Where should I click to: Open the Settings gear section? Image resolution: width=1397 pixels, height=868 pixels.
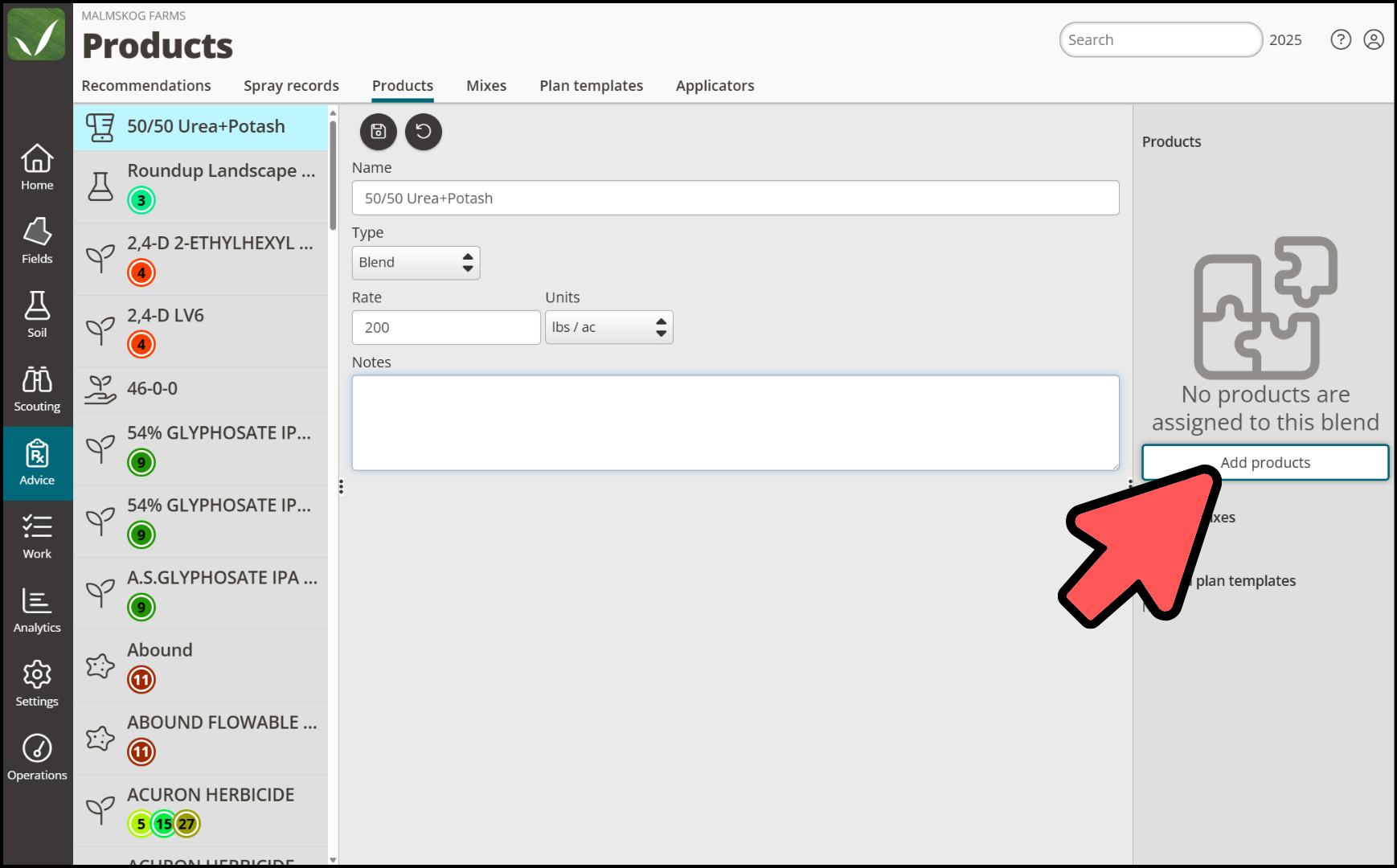37,685
